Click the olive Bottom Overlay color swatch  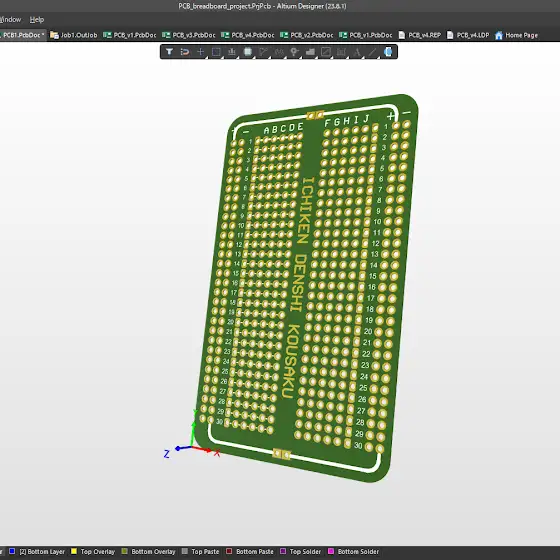[125, 551]
